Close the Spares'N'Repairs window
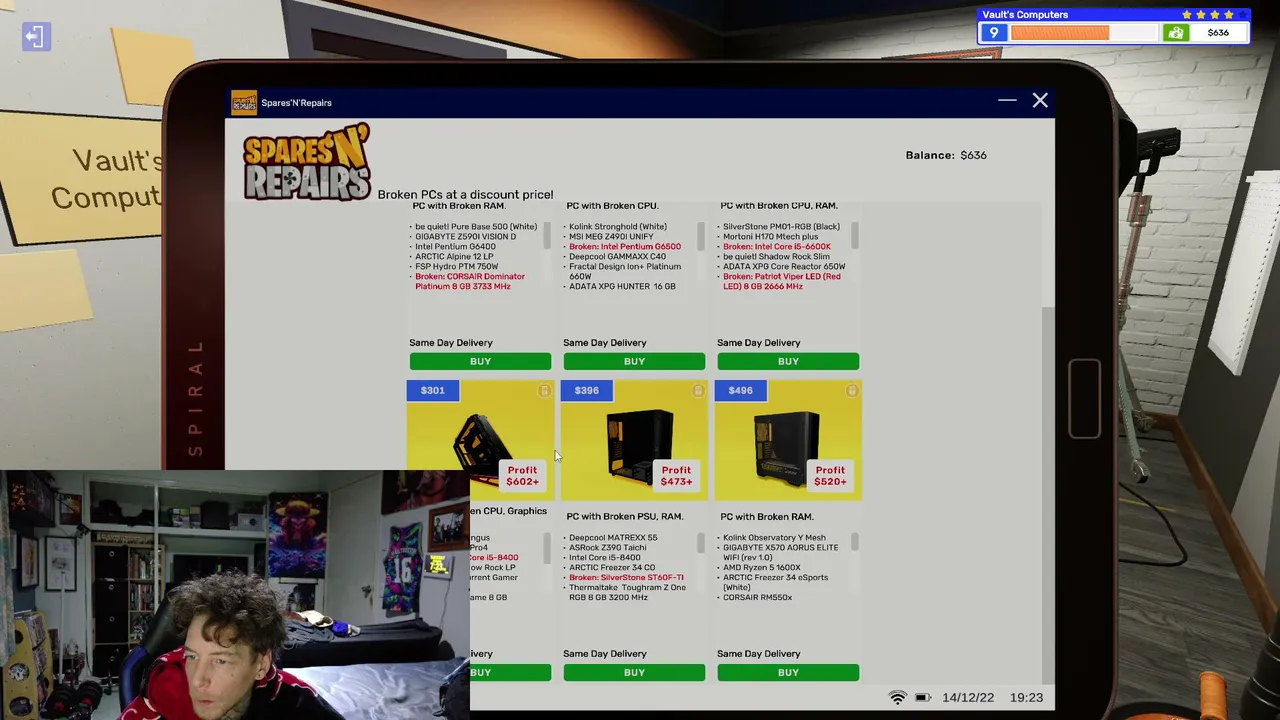 pos(1040,101)
